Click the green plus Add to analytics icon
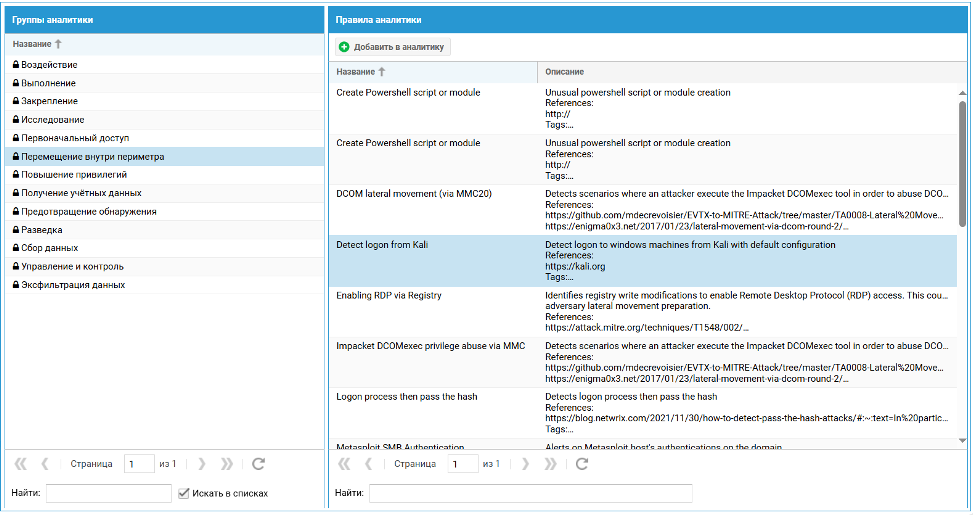Screen dimensions: 974x516 click(x=345, y=47)
